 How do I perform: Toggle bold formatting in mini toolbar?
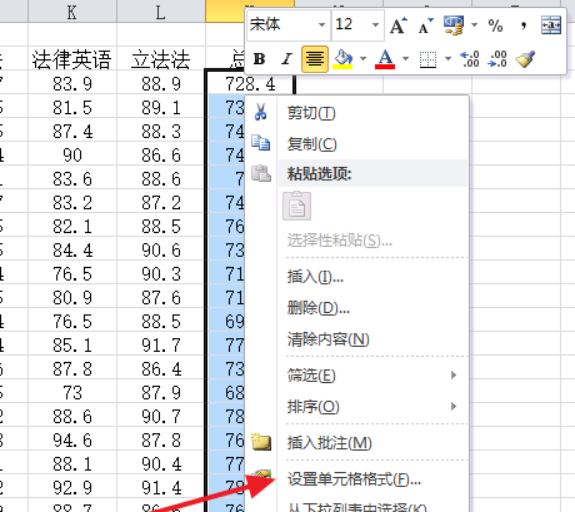point(260,59)
